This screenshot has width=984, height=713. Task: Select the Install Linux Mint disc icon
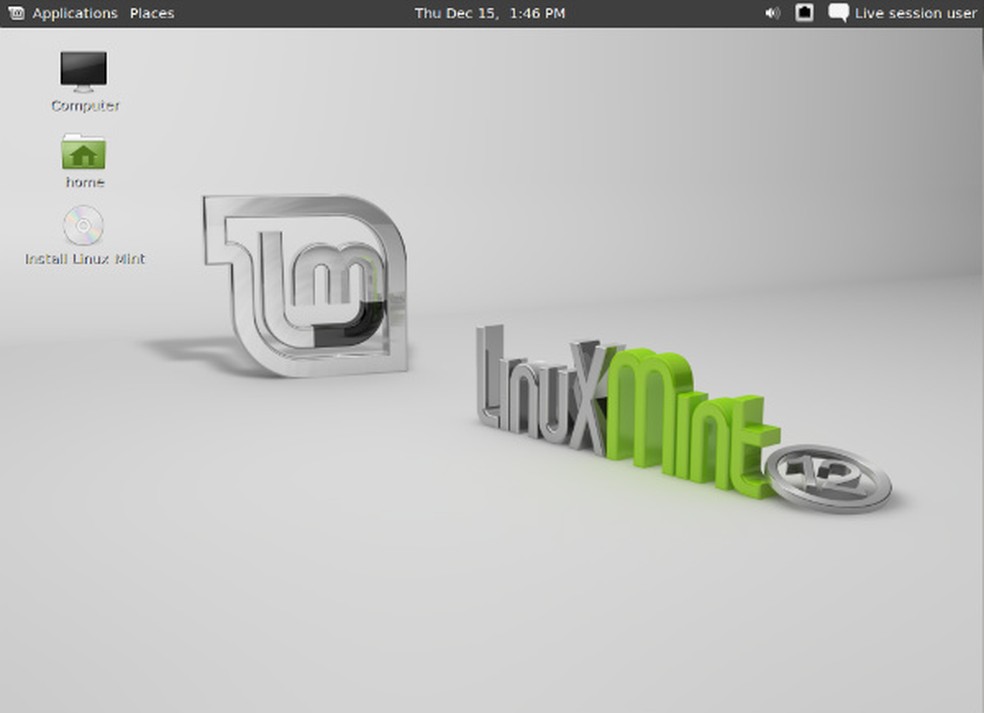(x=83, y=225)
